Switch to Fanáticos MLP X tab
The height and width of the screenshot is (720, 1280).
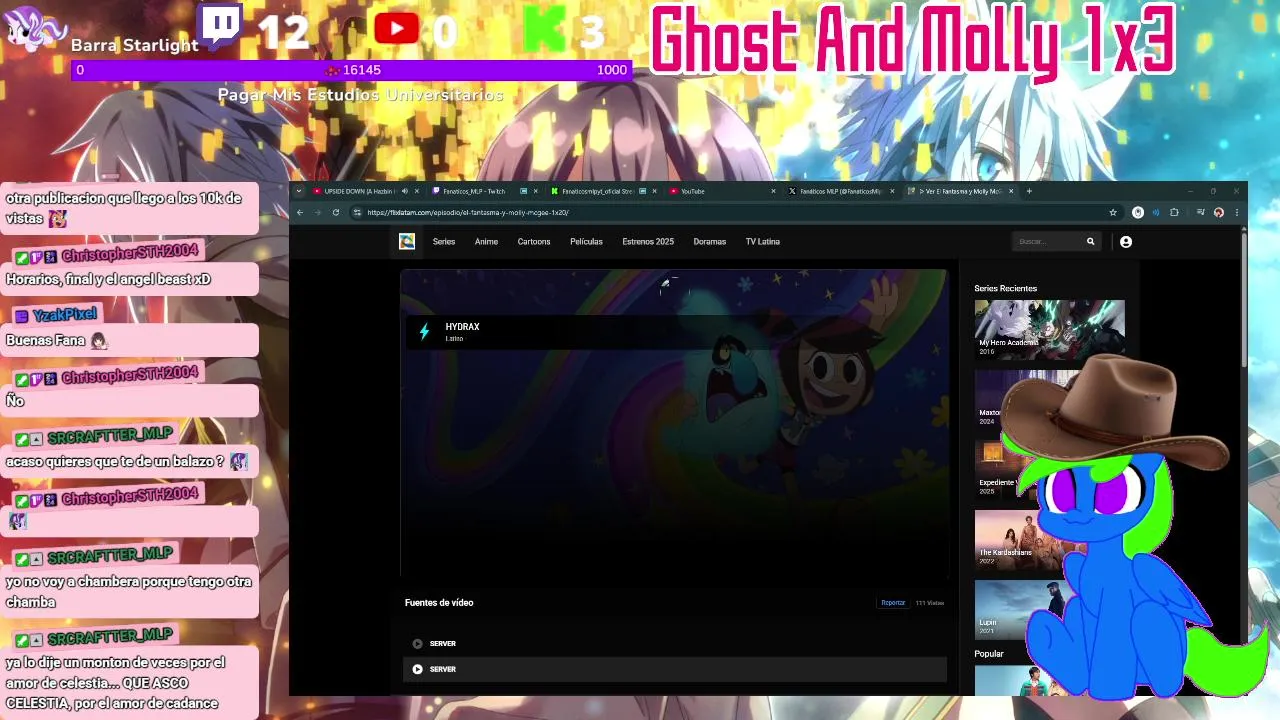[x=840, y=191]
